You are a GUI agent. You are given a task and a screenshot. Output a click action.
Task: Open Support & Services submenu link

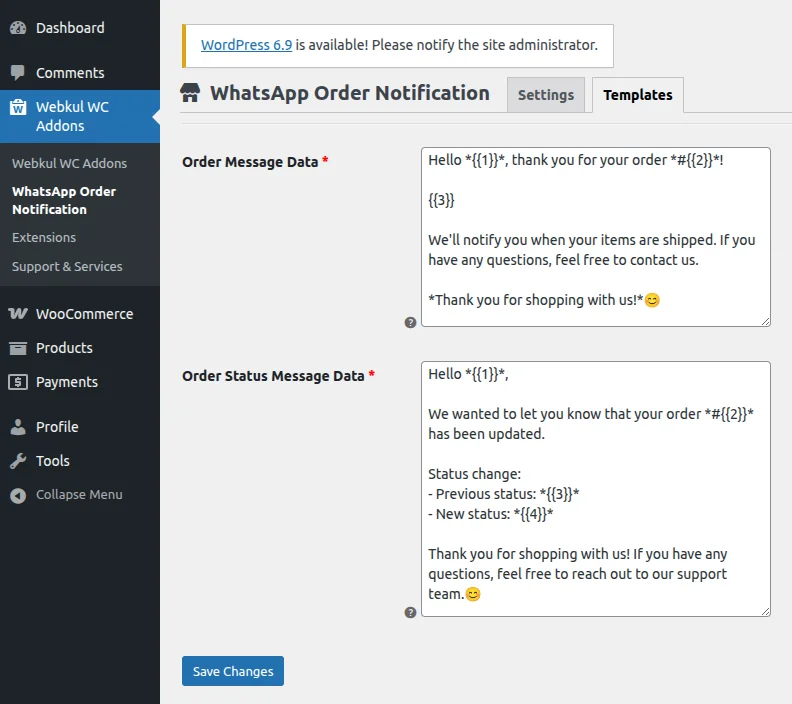point(67,266)
